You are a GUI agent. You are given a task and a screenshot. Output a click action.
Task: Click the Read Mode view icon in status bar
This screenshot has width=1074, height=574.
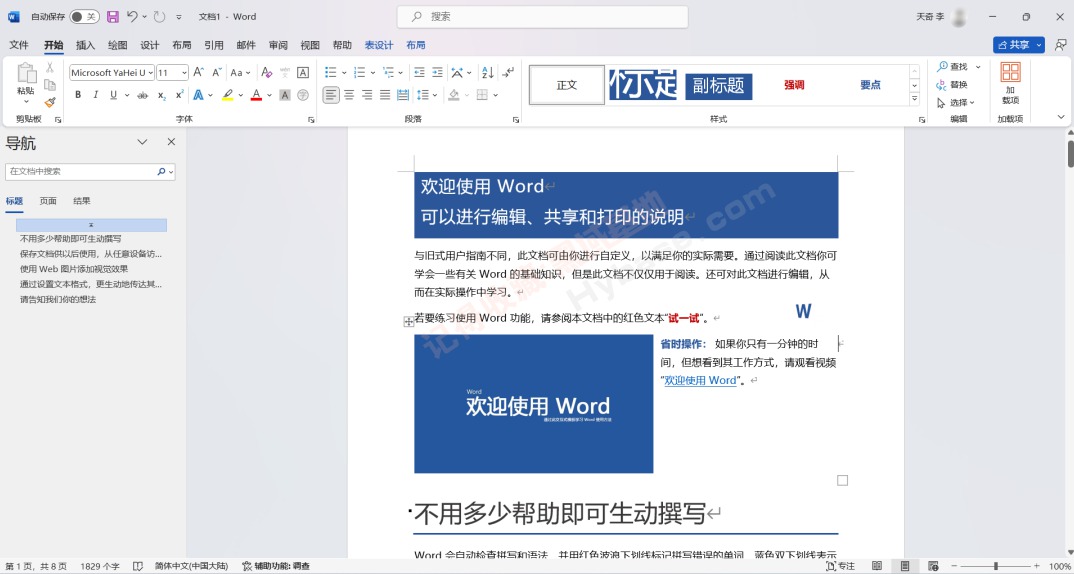877,566
